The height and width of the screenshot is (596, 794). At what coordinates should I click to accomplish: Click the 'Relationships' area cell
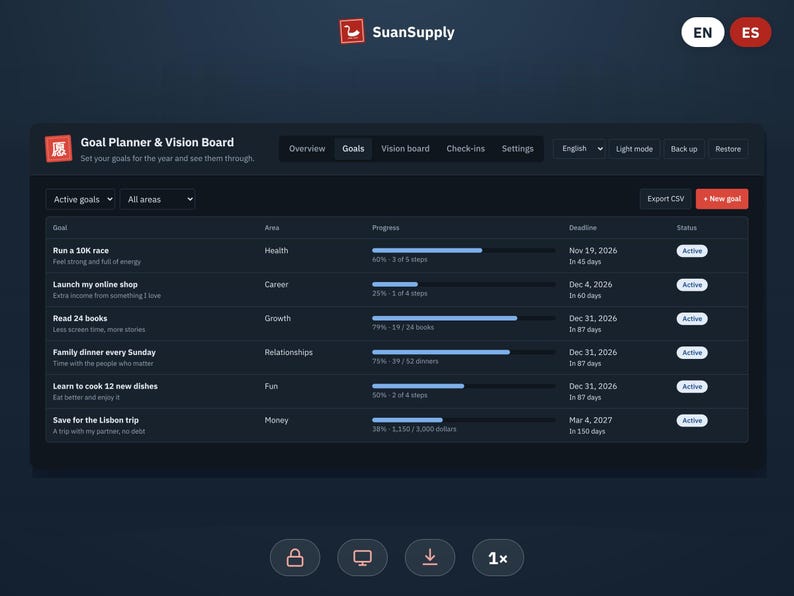tap(289, 352)
